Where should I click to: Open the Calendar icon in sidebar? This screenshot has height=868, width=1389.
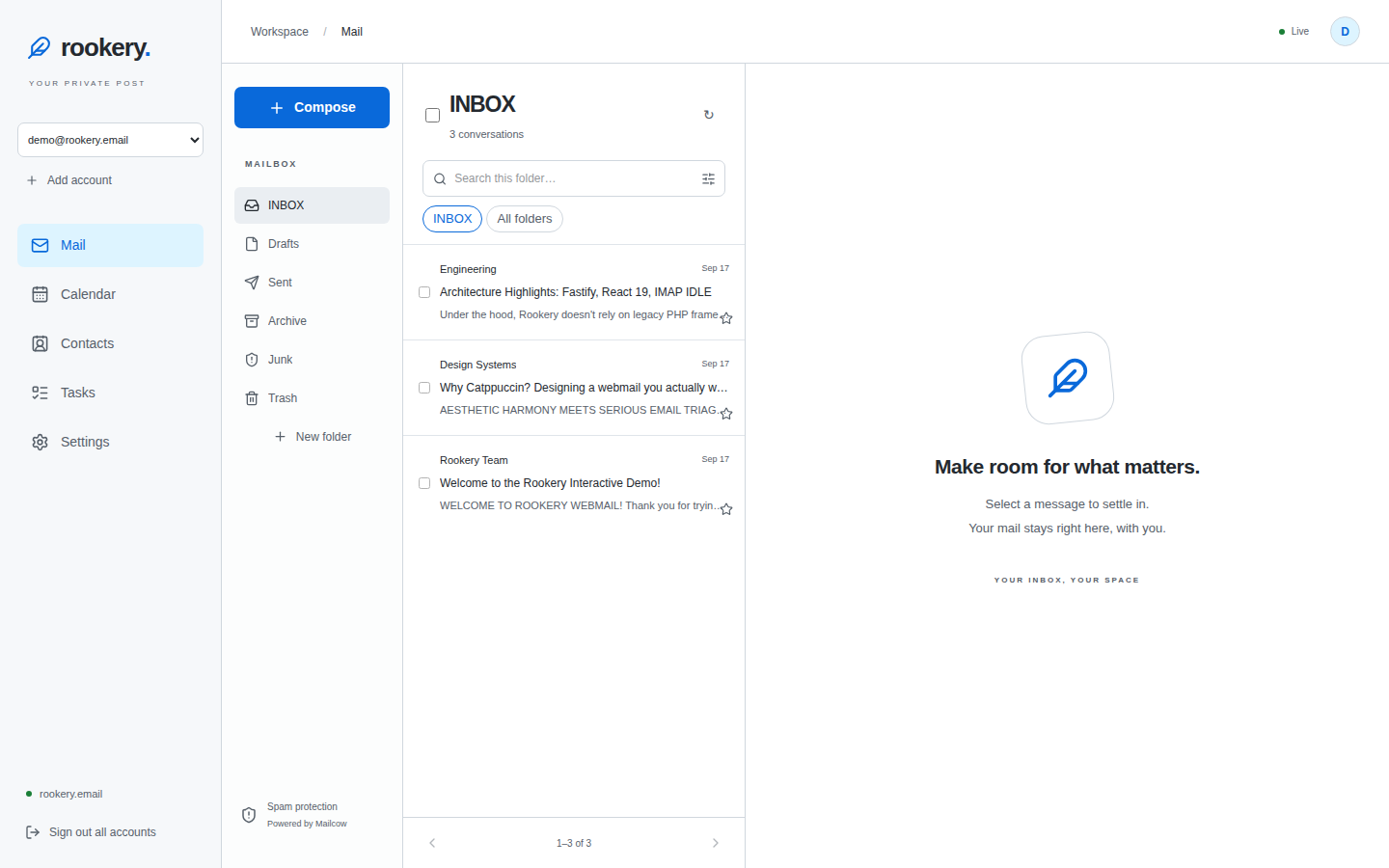tap(40, 294)
